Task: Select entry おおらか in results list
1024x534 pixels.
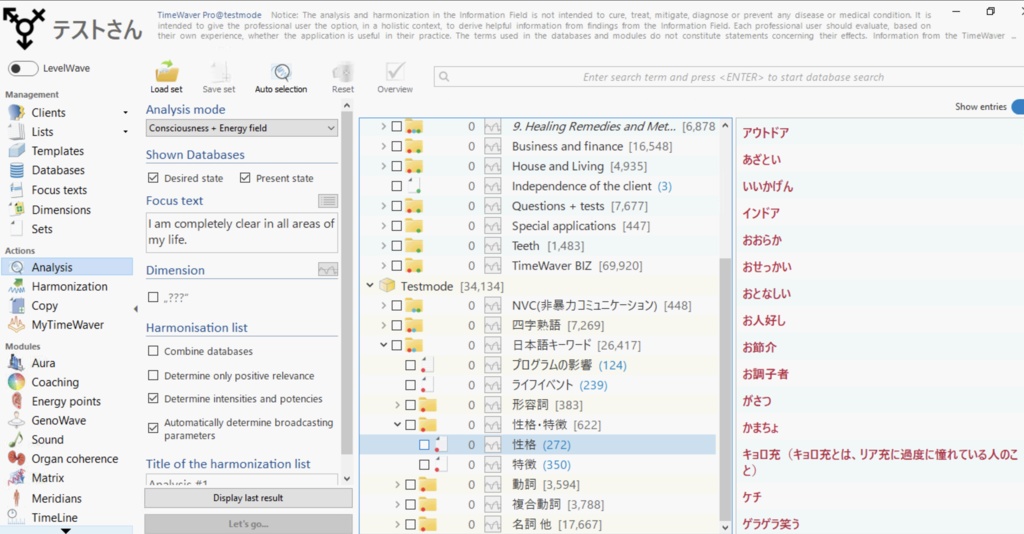Action: [x=761, y=240]
